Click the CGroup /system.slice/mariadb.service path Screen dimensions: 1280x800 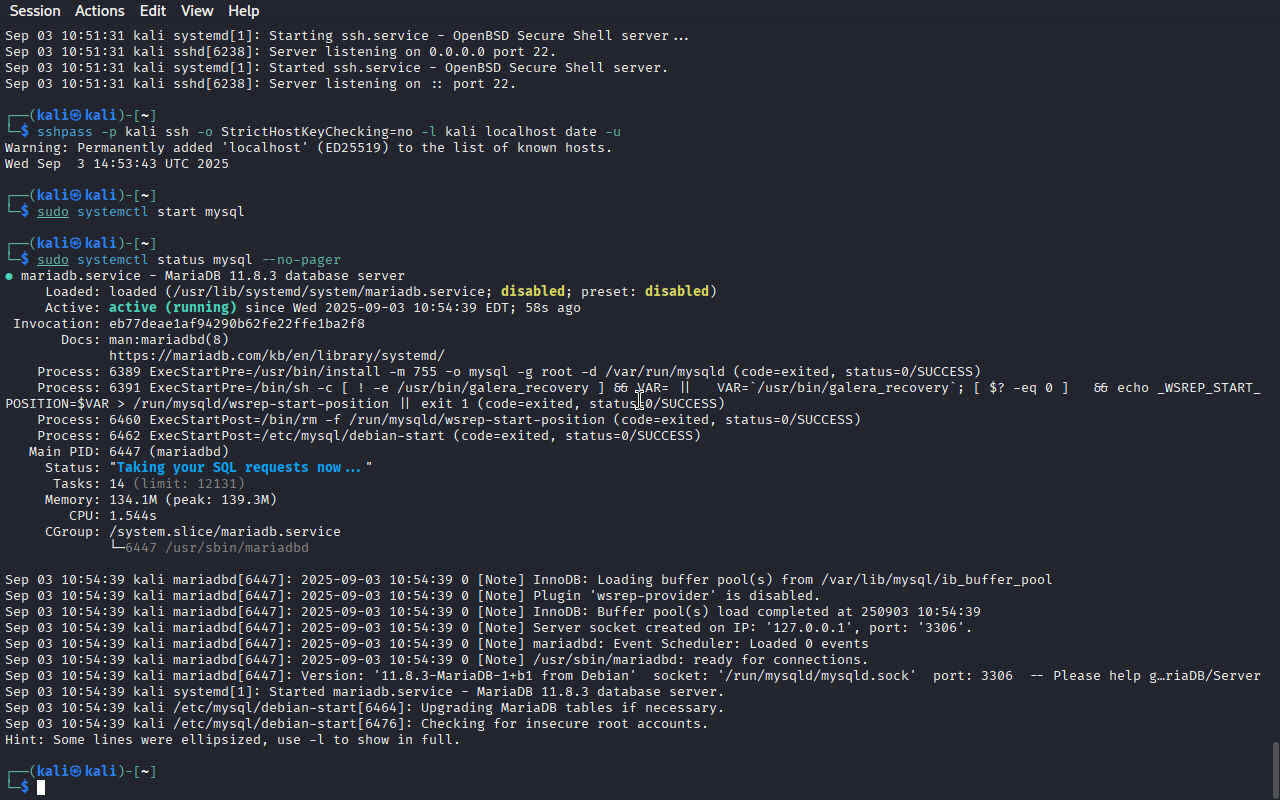tap(225, 532)
